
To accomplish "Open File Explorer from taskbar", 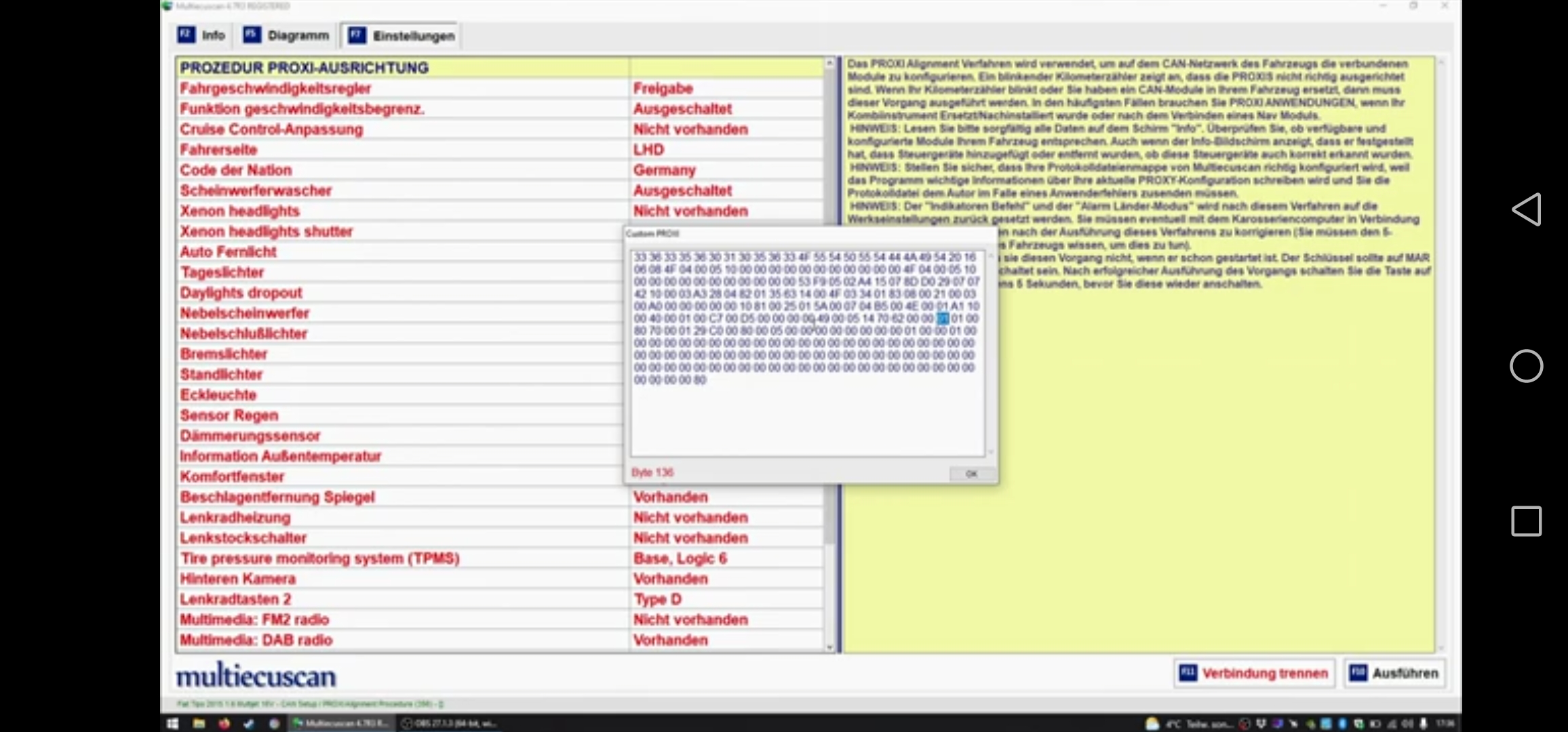I will [199, 723].
